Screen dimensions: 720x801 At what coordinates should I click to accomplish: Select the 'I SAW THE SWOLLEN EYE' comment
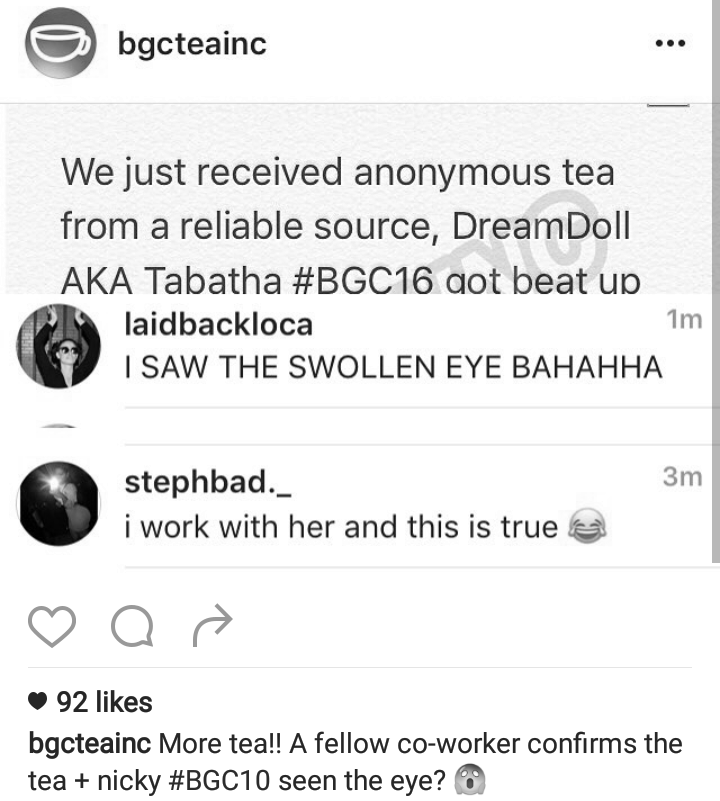[393, 367]
